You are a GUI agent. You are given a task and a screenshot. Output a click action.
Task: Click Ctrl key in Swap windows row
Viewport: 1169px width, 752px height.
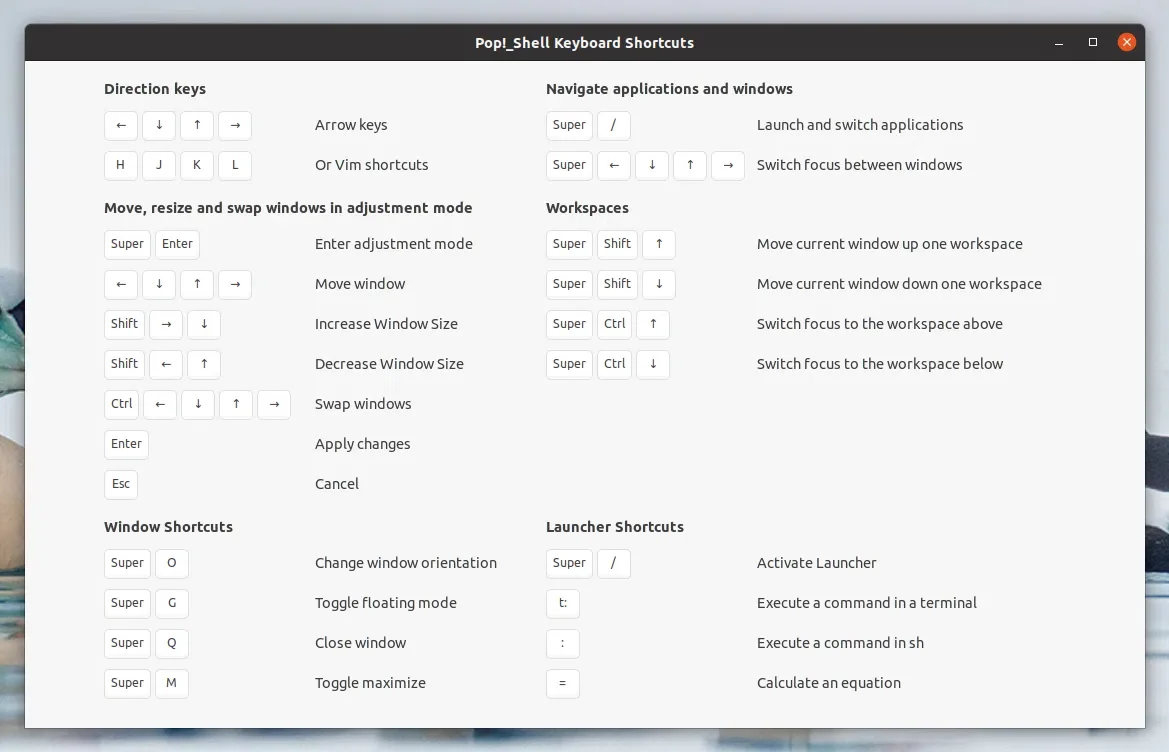tap(122, 405)
